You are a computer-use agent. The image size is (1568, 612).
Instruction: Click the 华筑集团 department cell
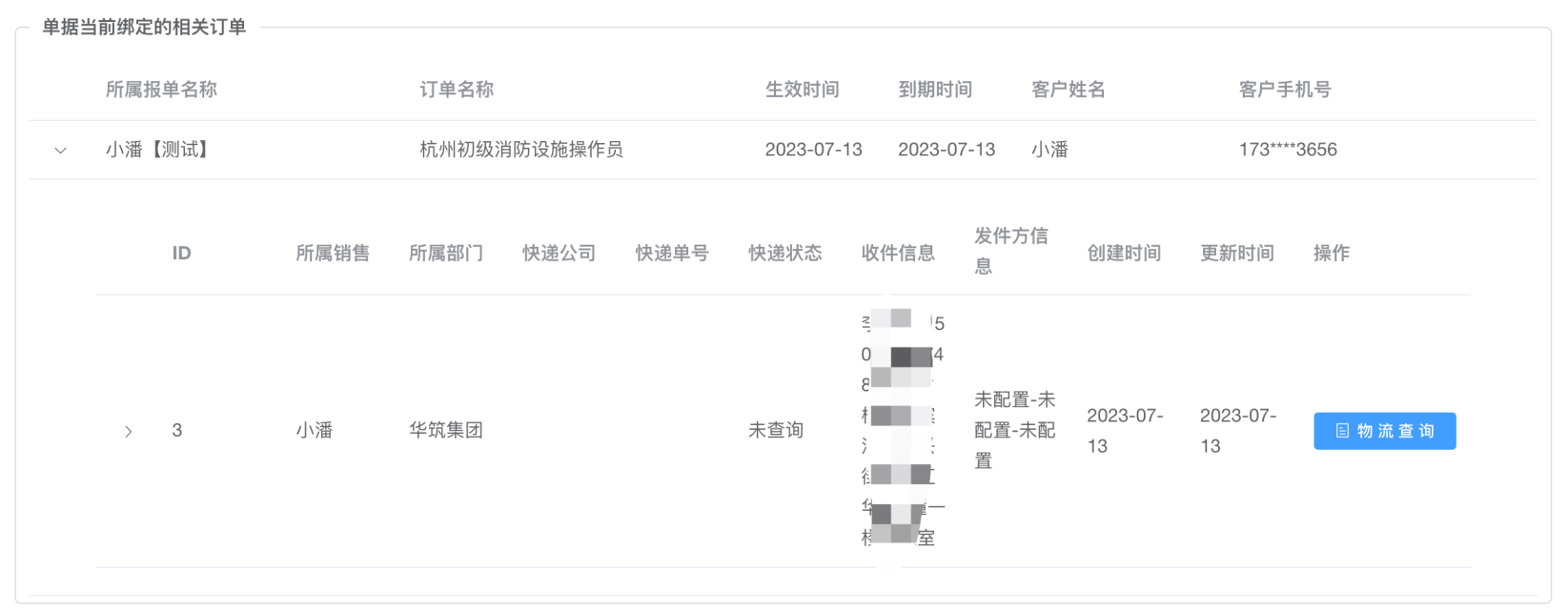(445, 431)
